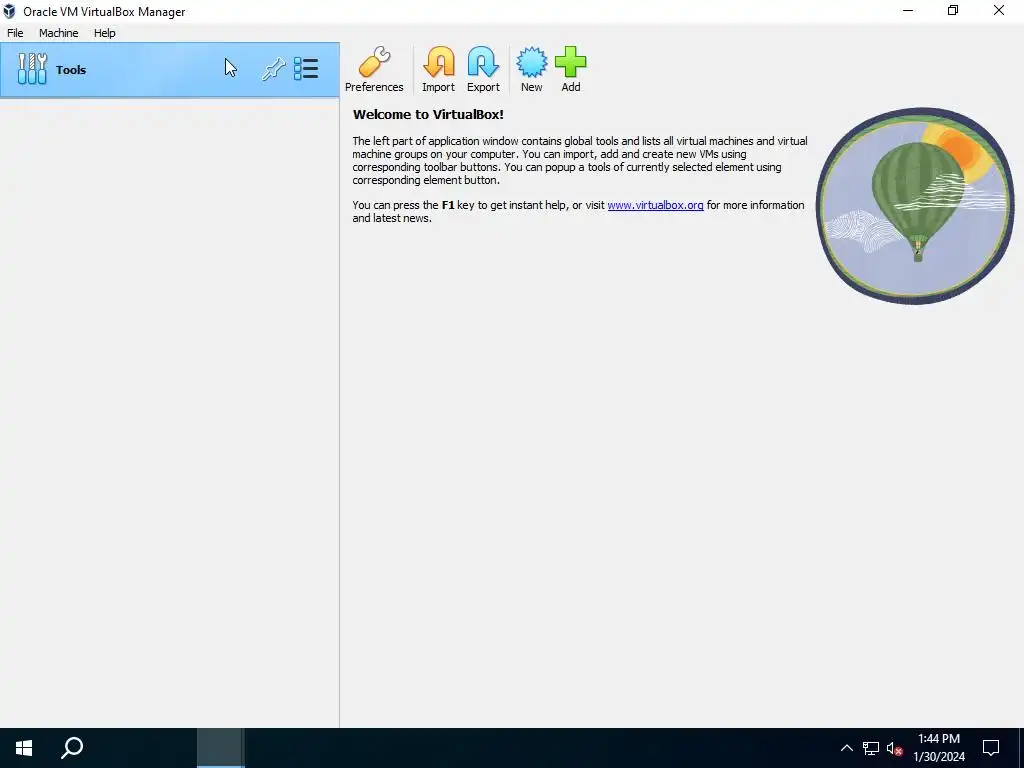Close the VirtualBox Manager window
The height and width of the screenshot is (768, 1024).
click(999, 11)
